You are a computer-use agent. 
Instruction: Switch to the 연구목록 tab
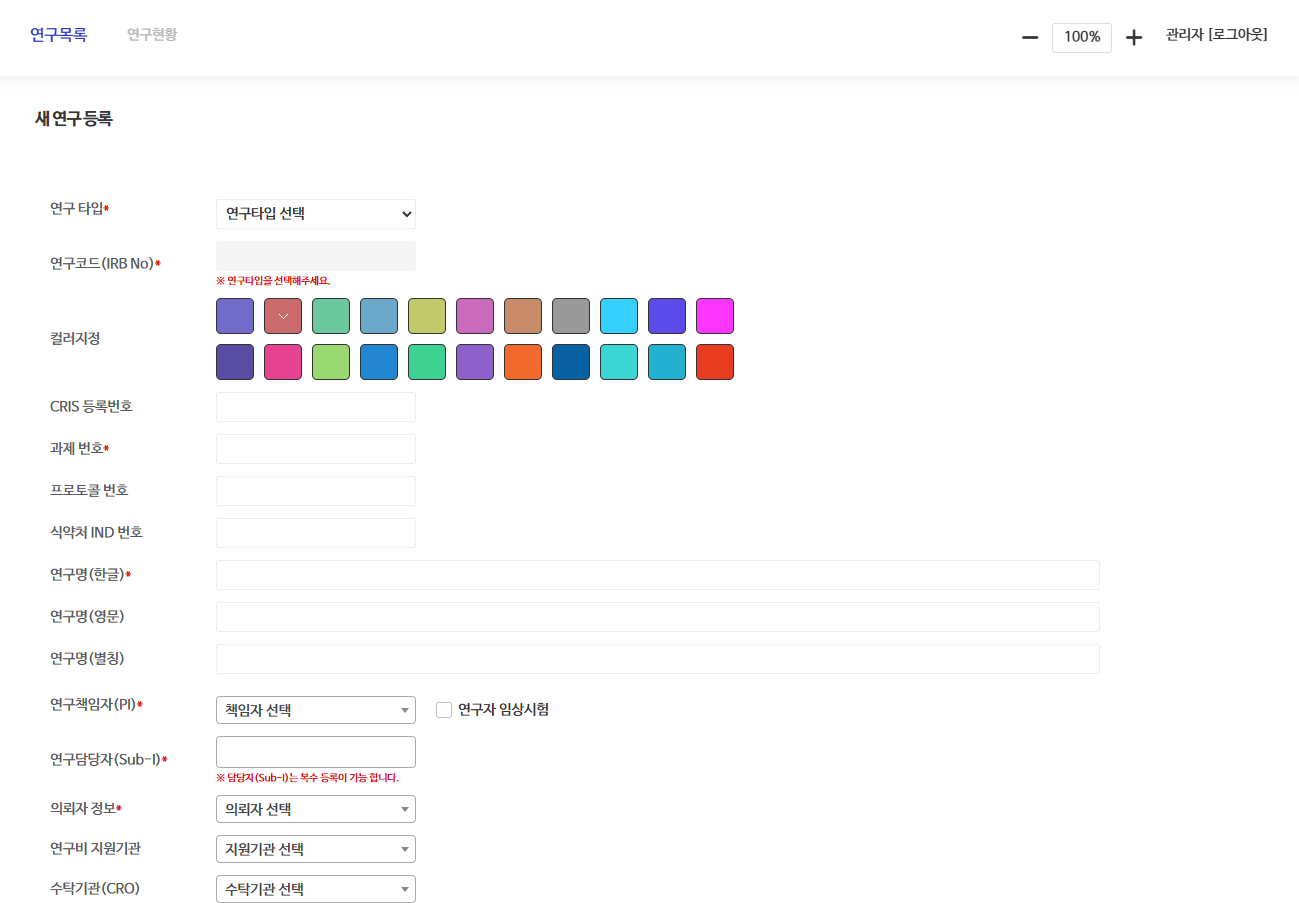[x=58, y=35]
